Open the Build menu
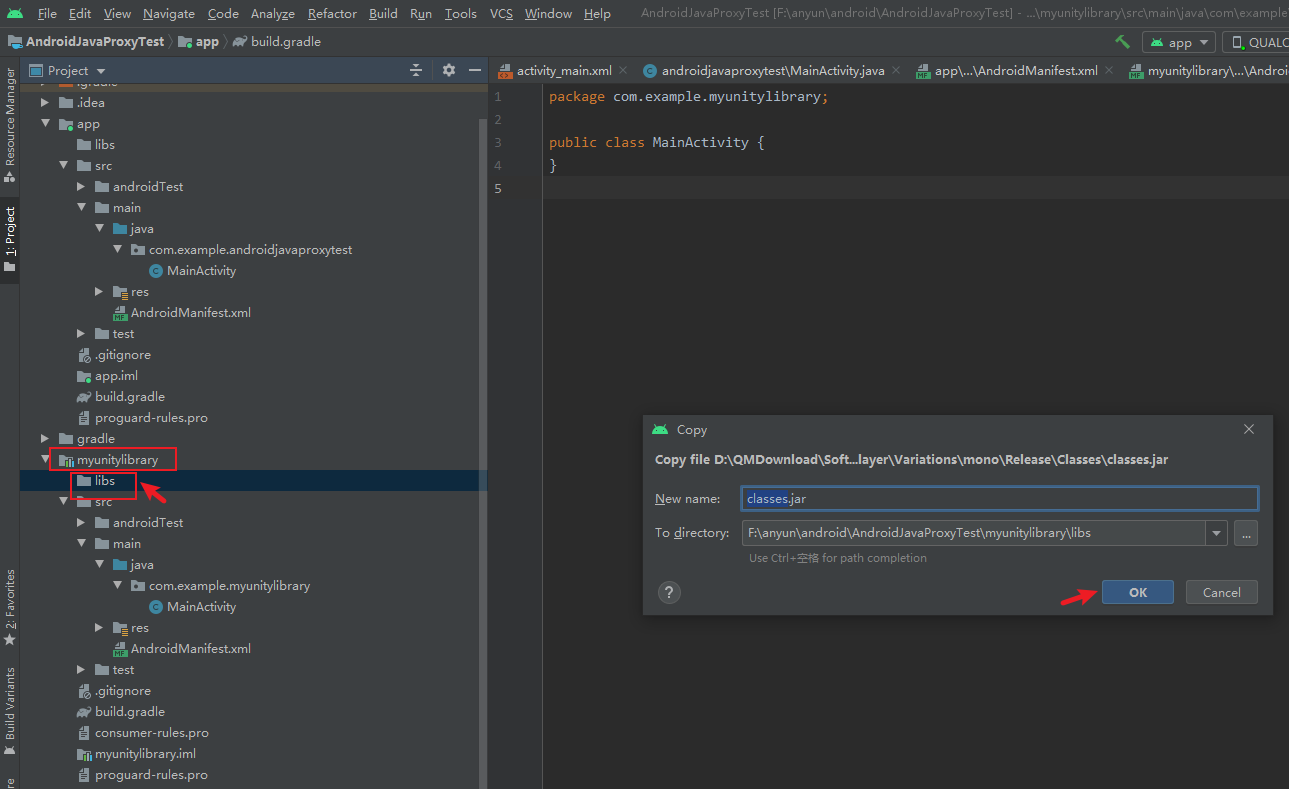This screenshot has height=789, width=1289. point(383,13)
